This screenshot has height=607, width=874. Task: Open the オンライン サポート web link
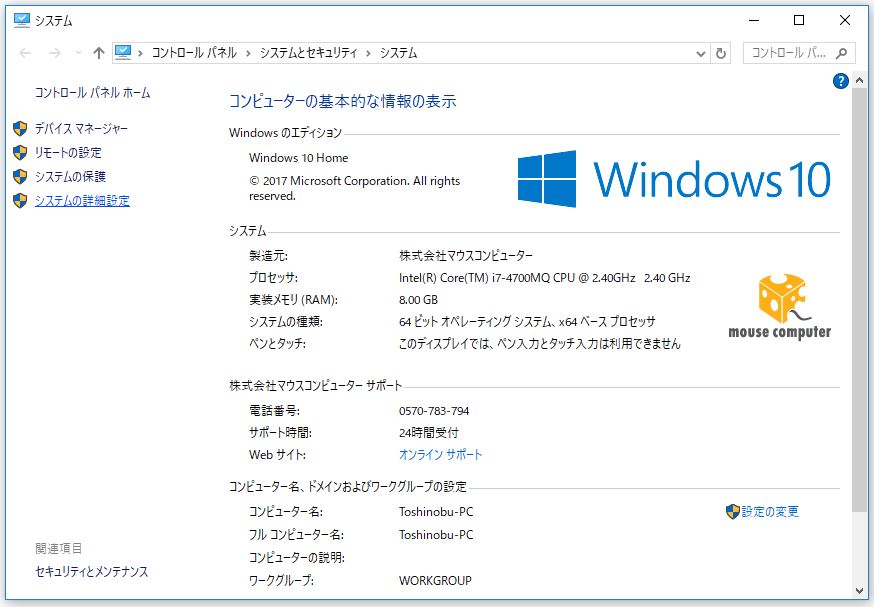(x=440, y=455)
